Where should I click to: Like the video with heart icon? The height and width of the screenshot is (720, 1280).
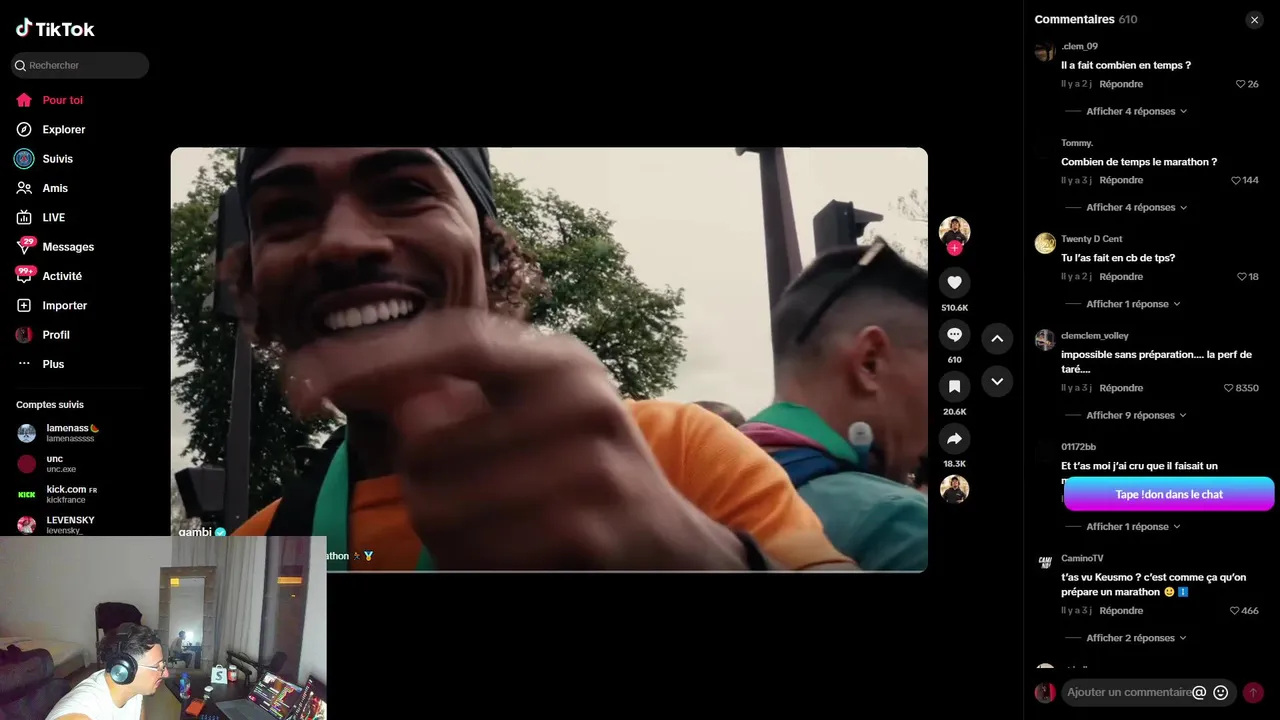coord(954,283)
